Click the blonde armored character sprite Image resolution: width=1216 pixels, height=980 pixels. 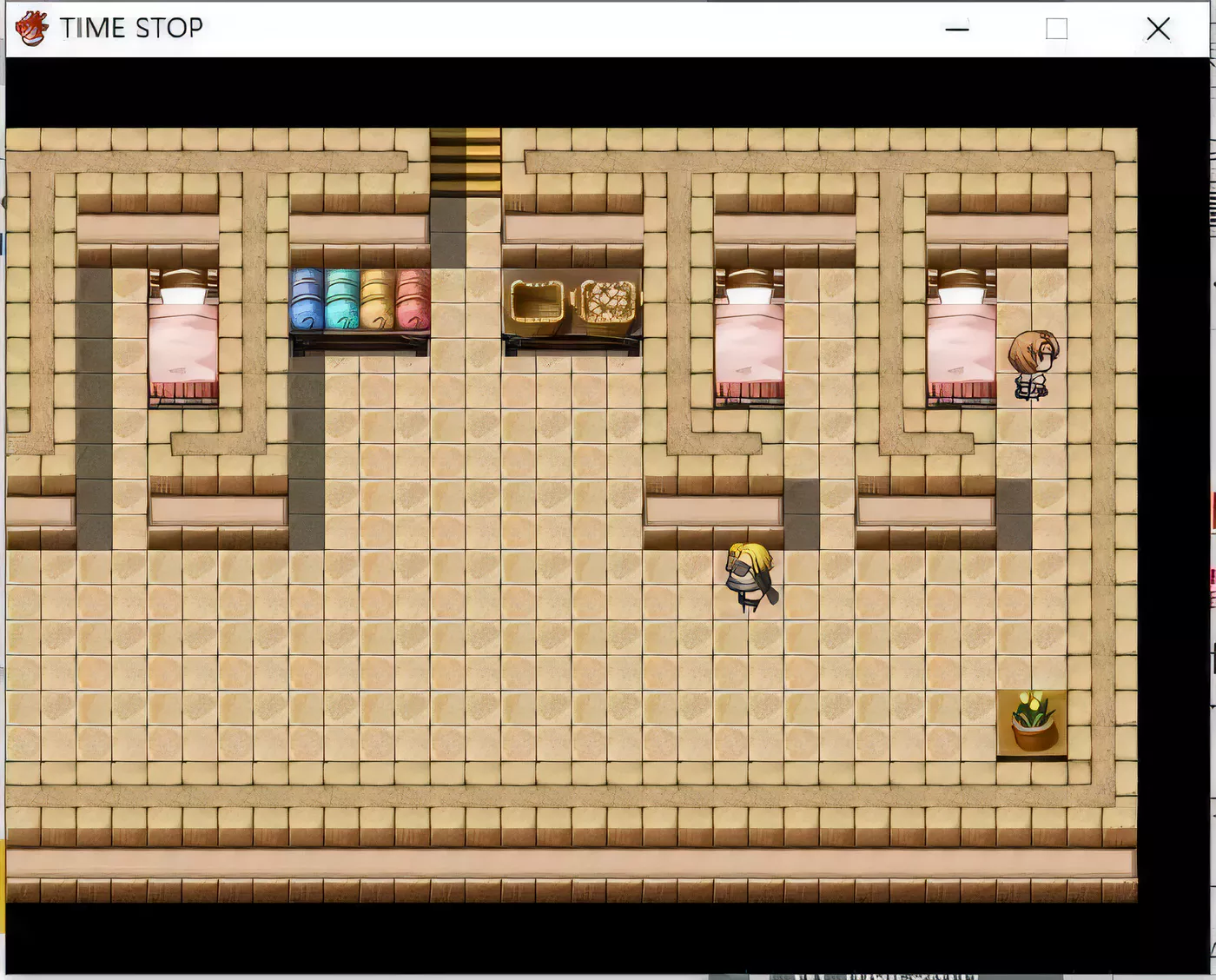click(x=751, y=576)
